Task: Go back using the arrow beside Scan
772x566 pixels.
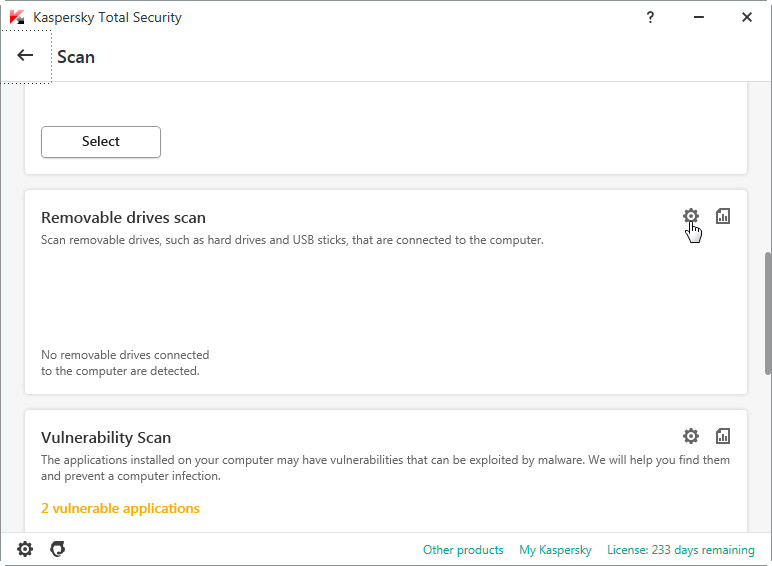Action: click(x=25, y=55)
